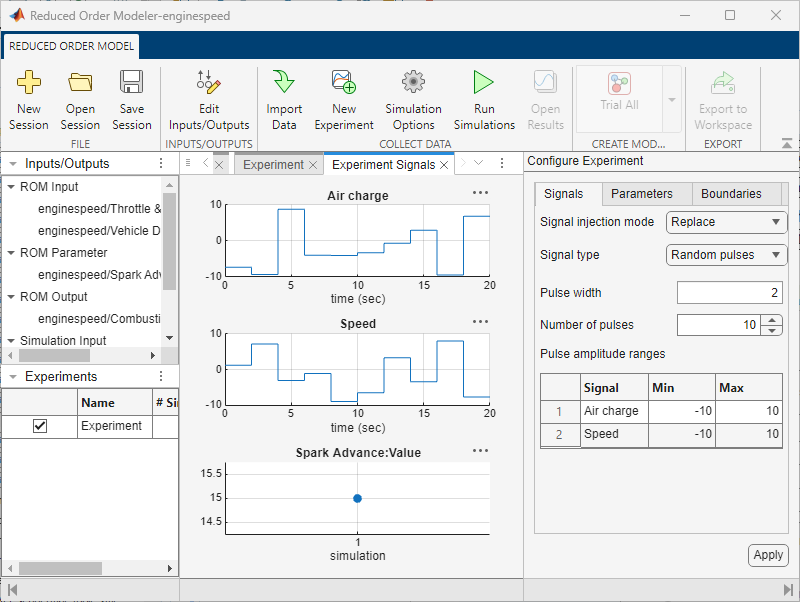Viewport: 800px width, 602px height.
Task: Enable the Experiment checkbox
Action: point(38,425)
